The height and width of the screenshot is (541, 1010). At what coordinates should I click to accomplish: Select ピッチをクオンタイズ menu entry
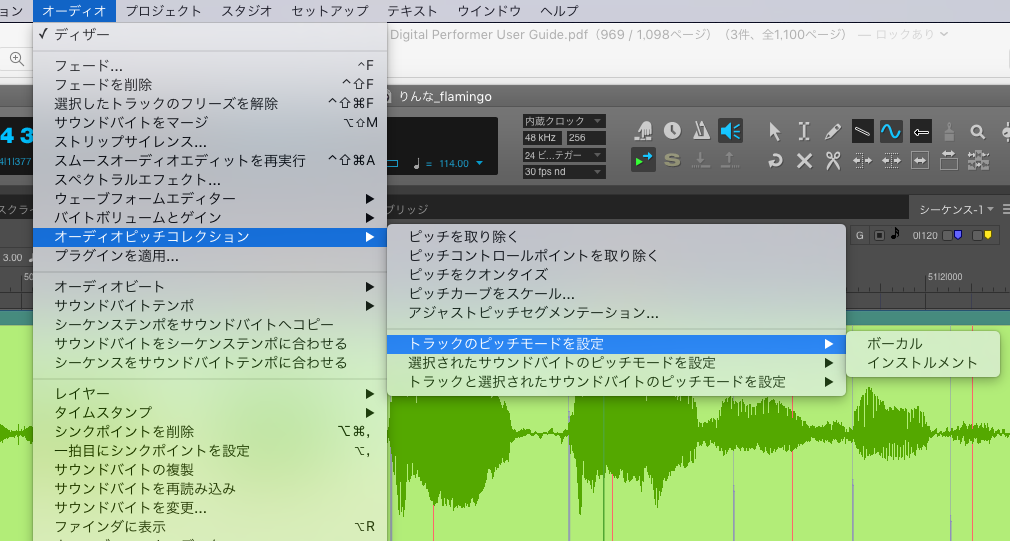[616, 275]
